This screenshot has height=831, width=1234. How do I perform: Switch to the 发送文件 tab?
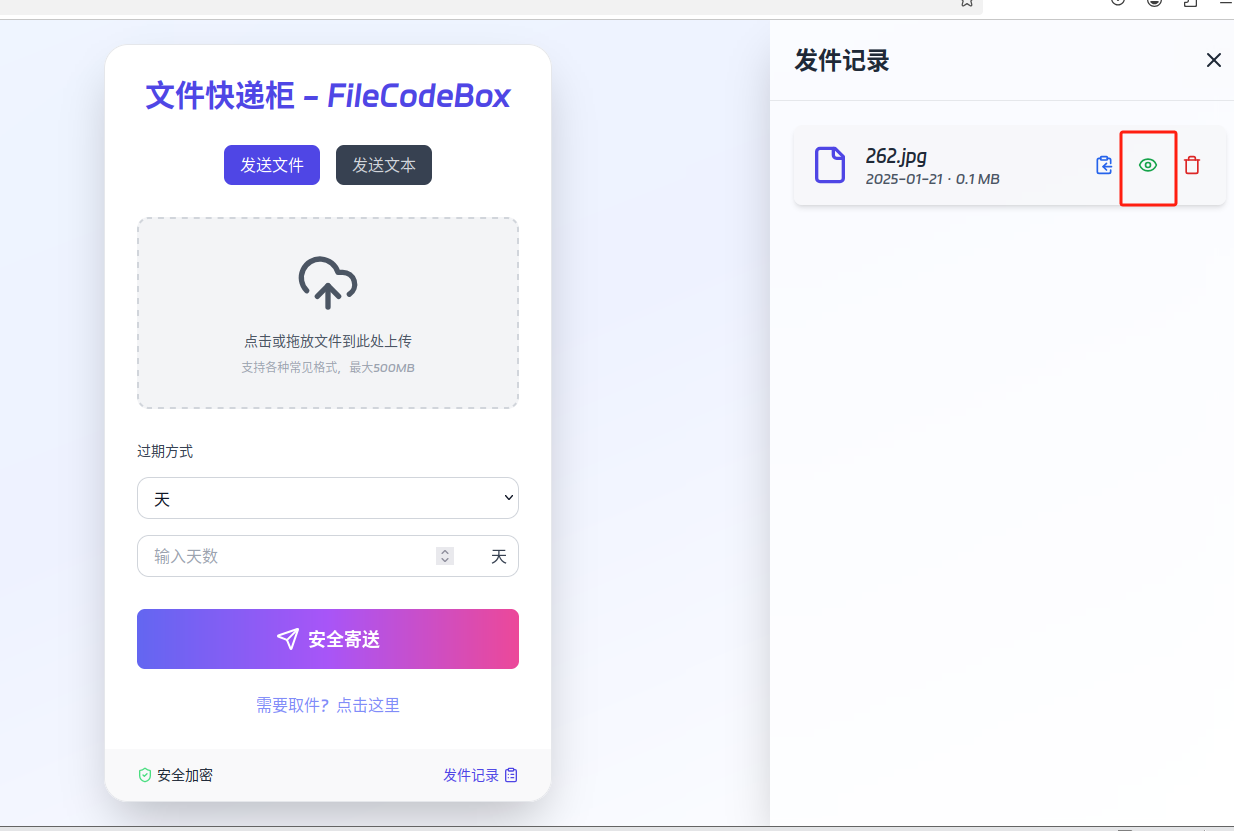272,165
